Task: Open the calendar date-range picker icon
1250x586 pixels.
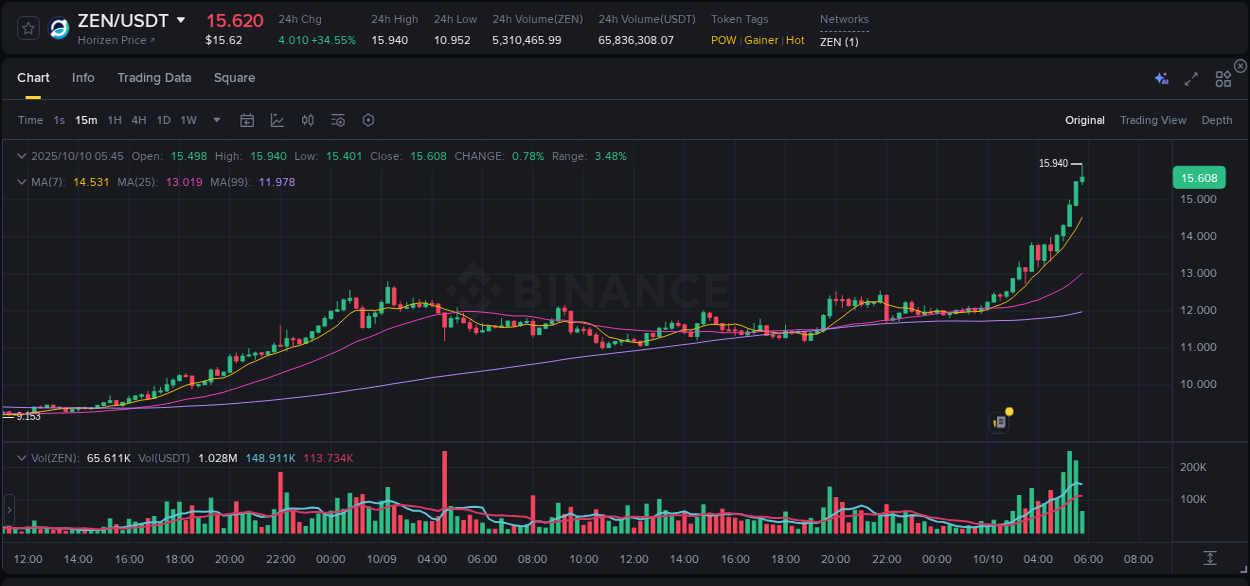Action: click(247, 120)
